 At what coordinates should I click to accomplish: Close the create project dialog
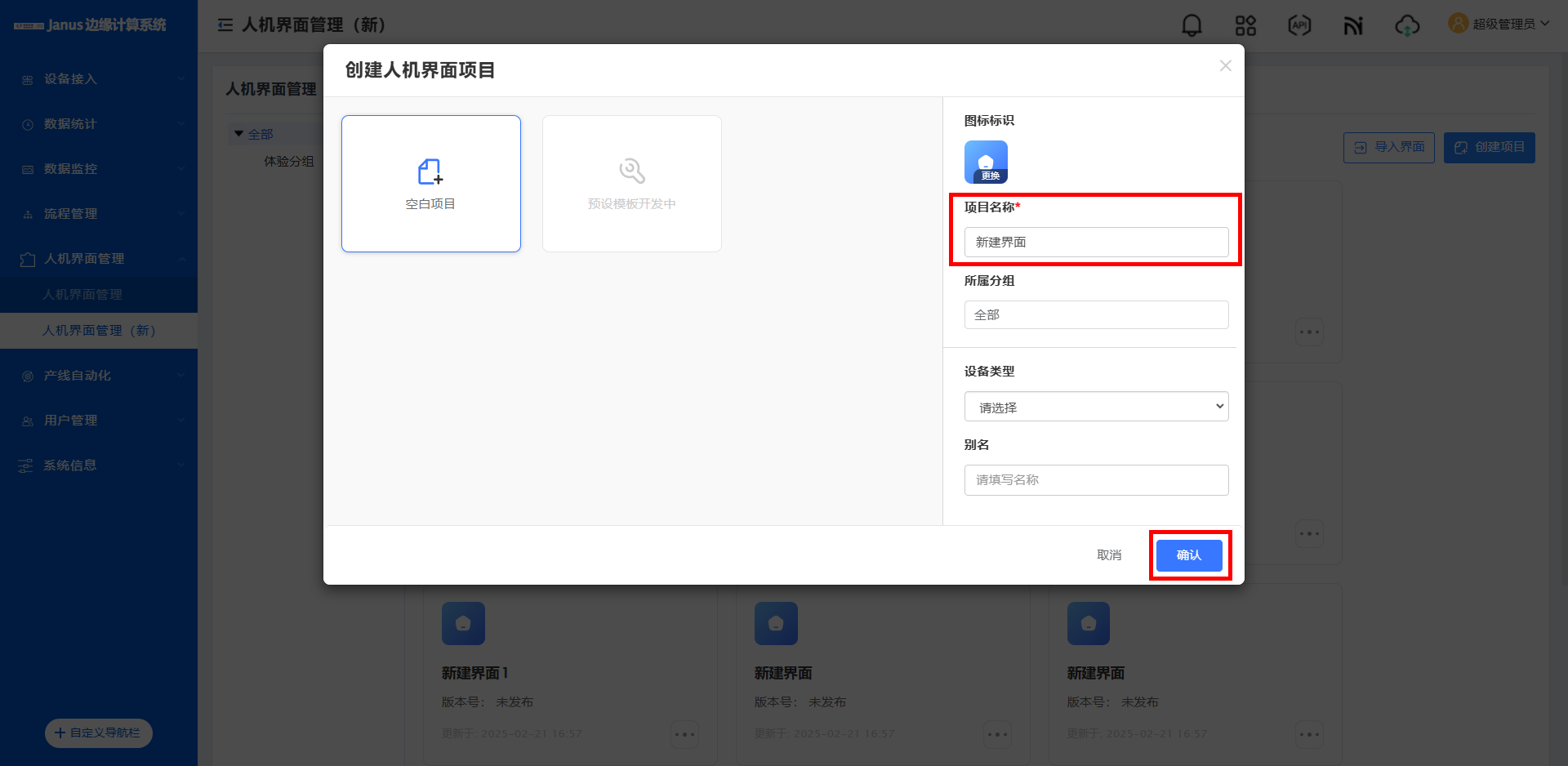(1225, 66)
